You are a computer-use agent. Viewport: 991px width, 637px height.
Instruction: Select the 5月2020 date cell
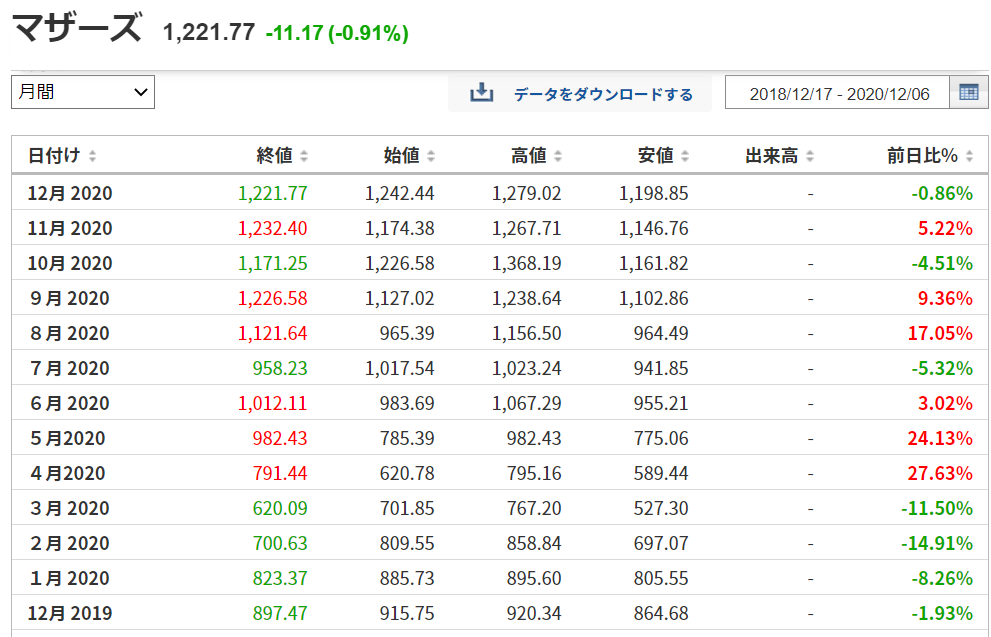(68, 438)
